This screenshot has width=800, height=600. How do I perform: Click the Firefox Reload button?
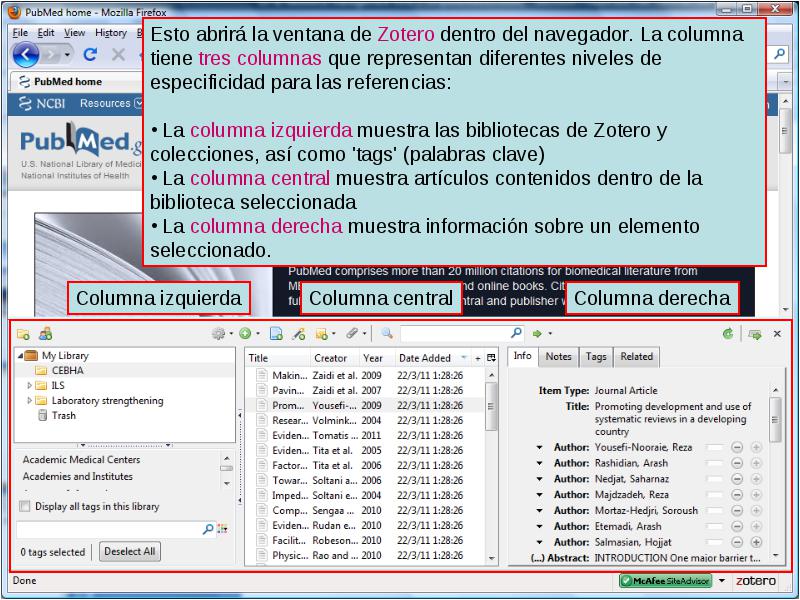91,54
